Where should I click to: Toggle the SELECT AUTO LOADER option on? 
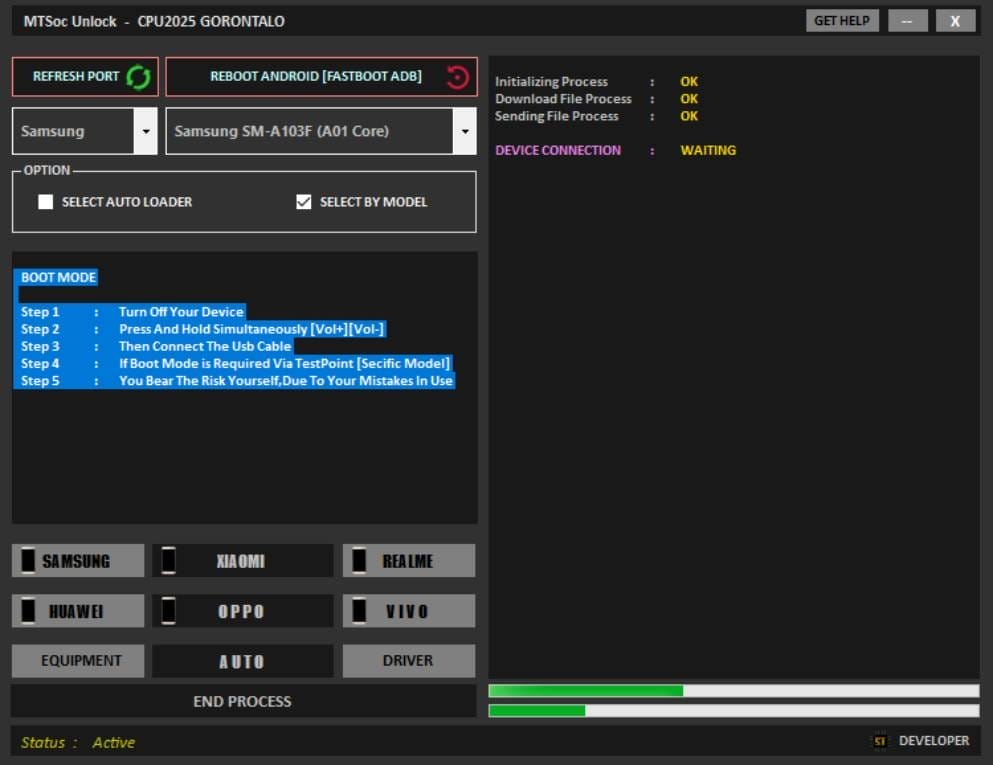[x=45, y=201]
